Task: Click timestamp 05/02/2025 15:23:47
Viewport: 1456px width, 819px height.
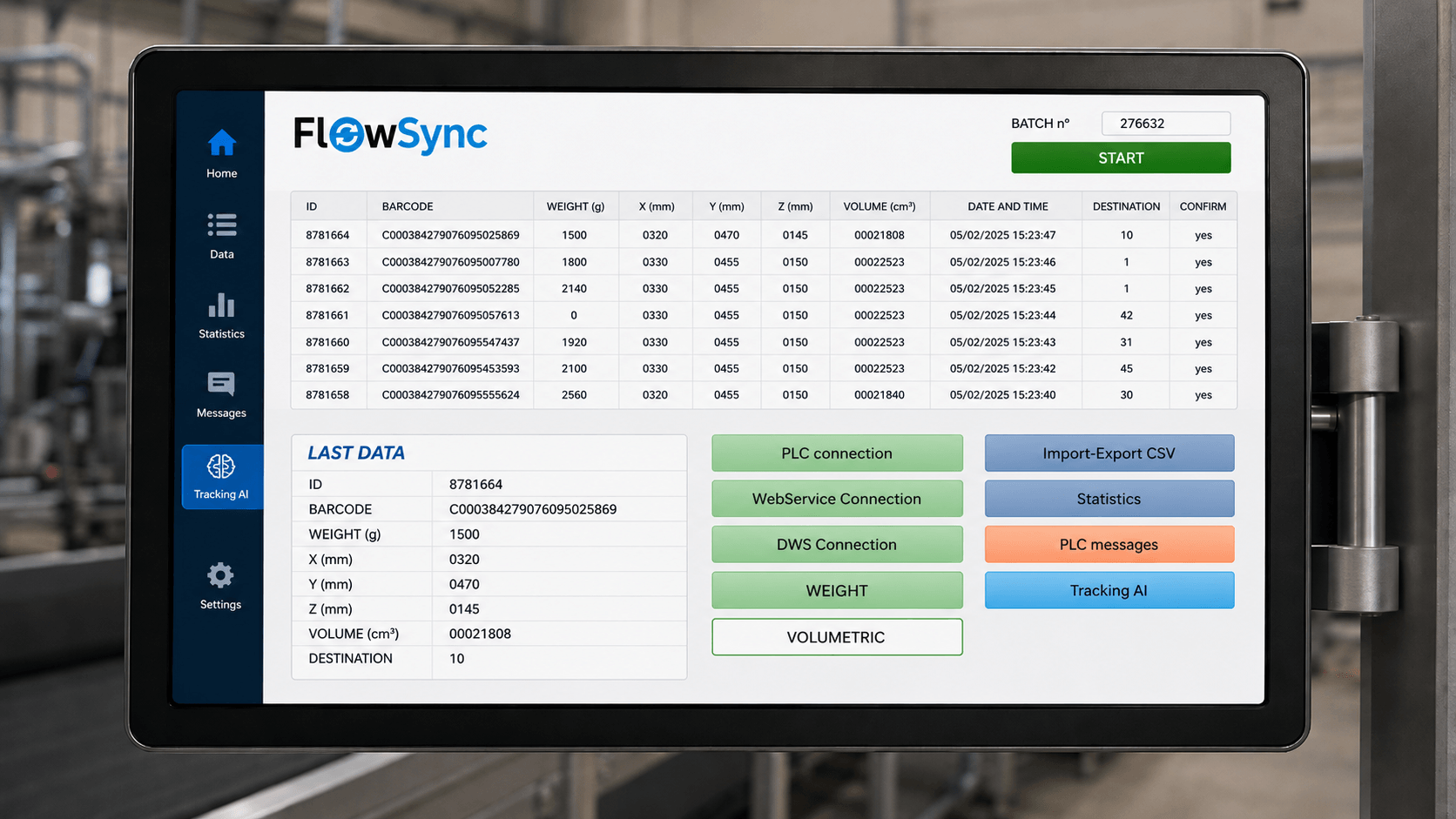Action: (1003, 235)
